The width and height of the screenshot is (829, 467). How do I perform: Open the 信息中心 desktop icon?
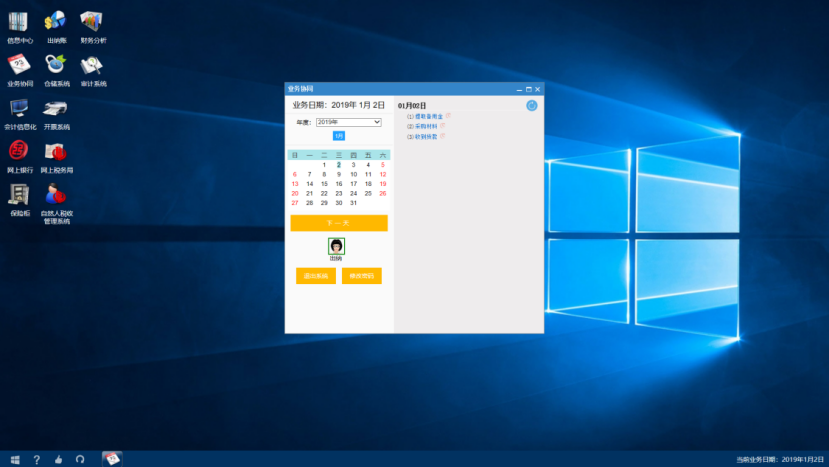tap(19, 27)
